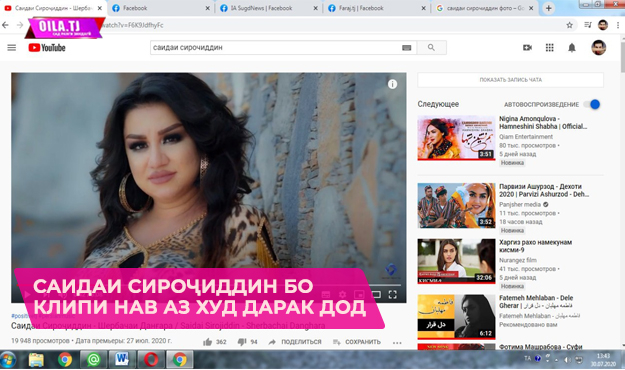The image size is (625, 370).
Task: Open Mail.ru agent taskbar icon
Action: coord(93,360)
